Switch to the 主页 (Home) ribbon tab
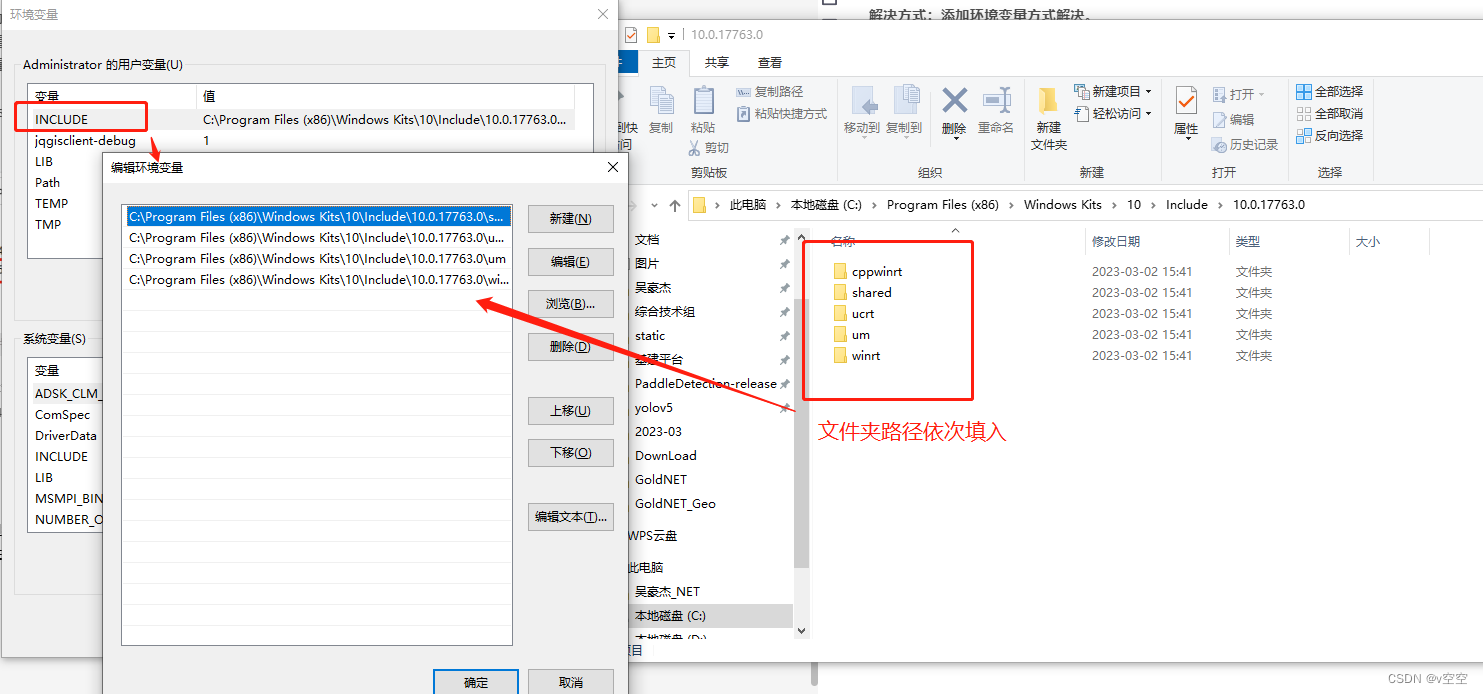 tap(664, 62)
